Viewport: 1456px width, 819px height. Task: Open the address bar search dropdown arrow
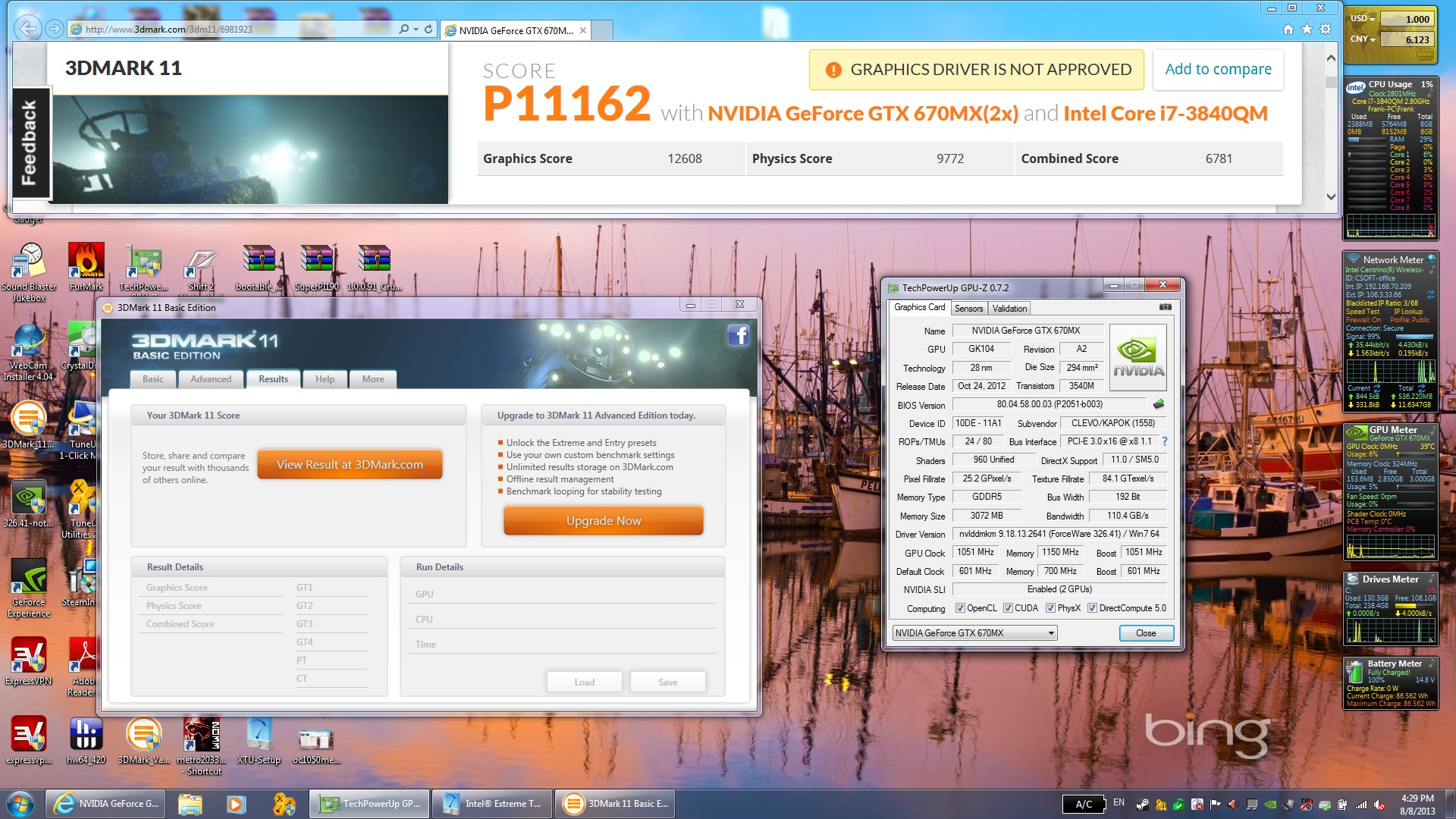pyautogui.click(x=416, y=30)
